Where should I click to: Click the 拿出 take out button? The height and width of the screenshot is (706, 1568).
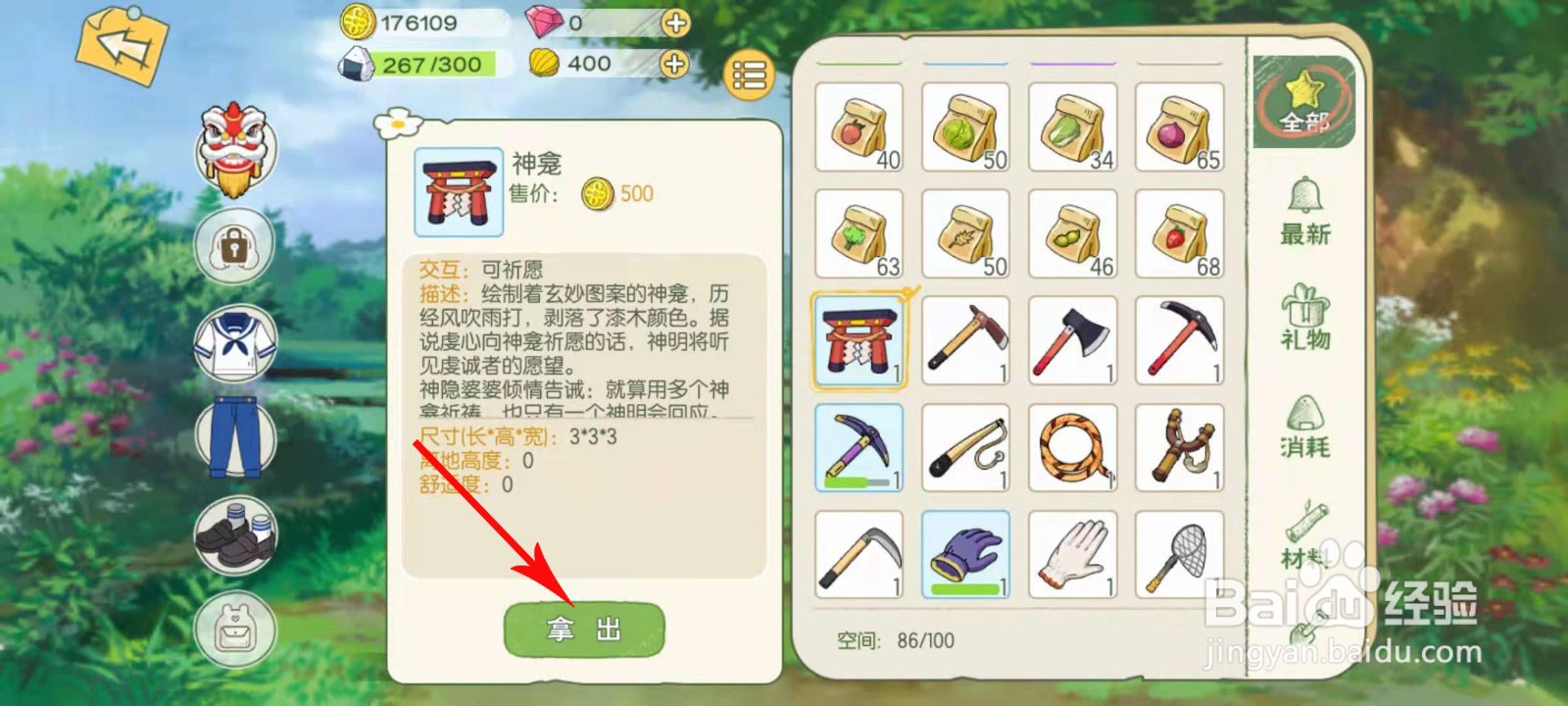(584, 630)
